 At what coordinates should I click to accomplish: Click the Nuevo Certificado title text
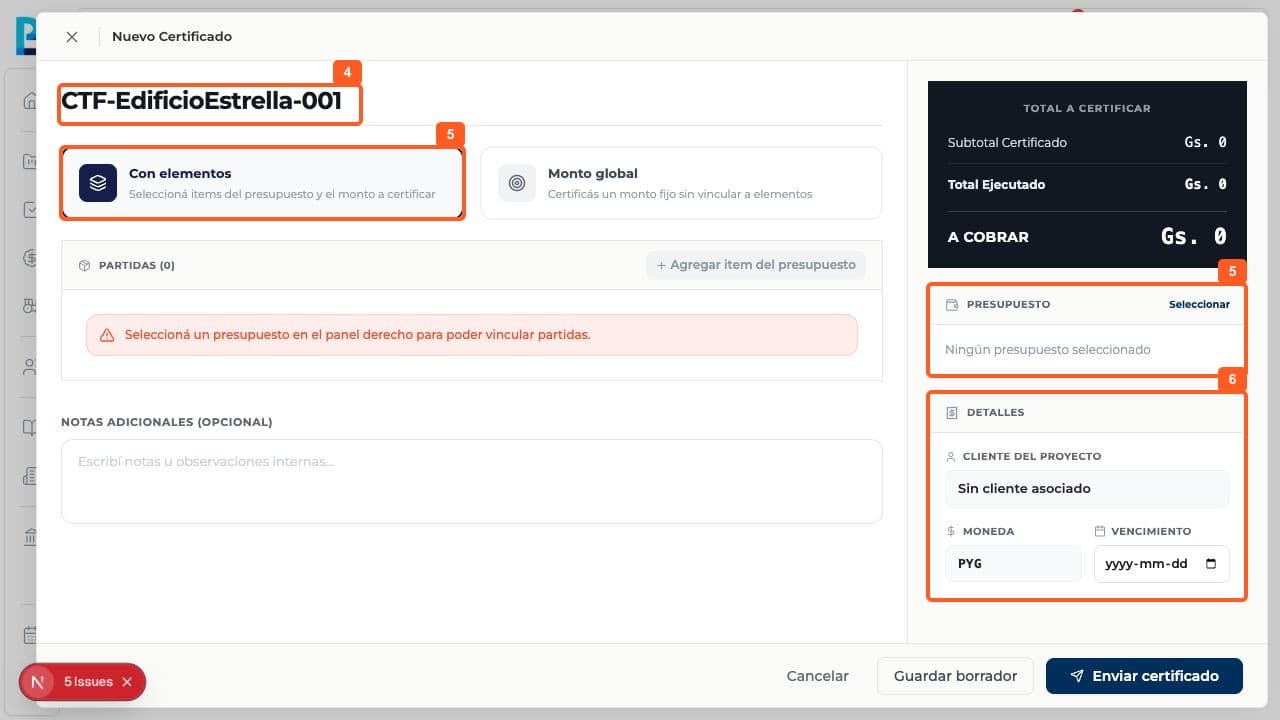(172, 37)
